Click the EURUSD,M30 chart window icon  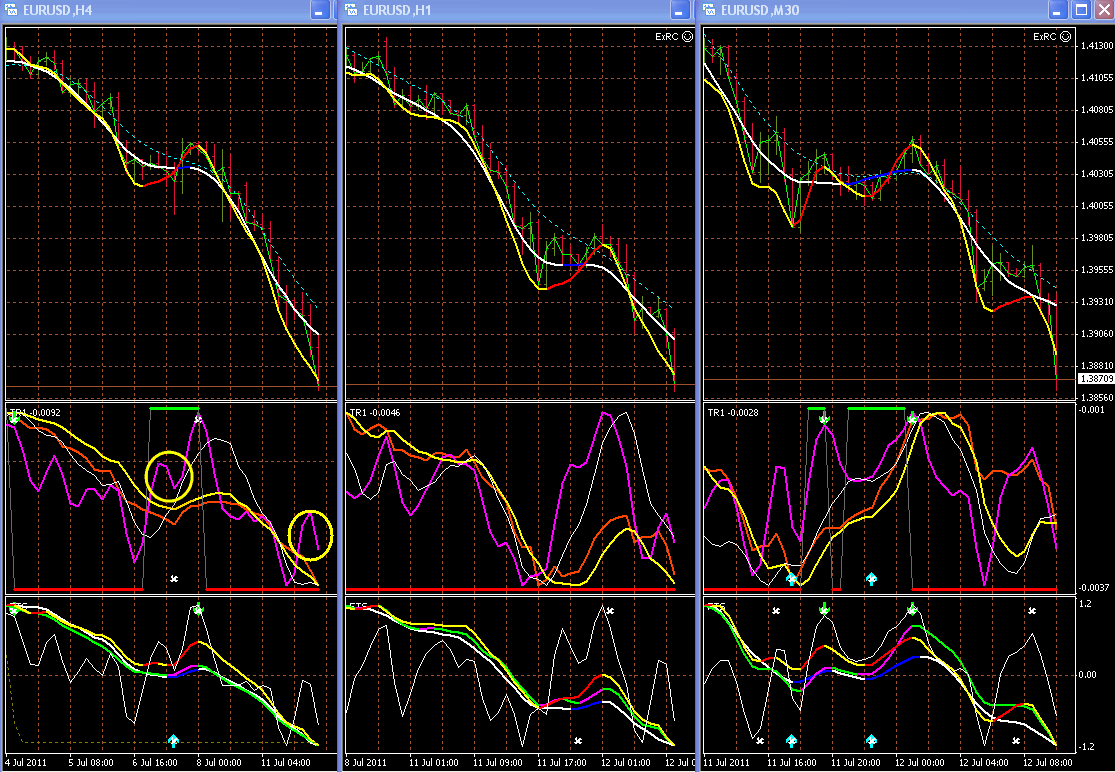[709, 10]
